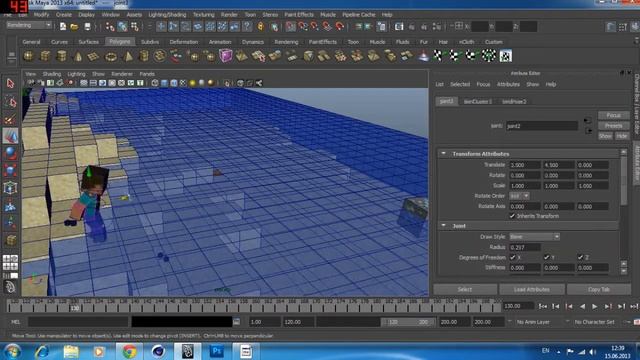Toggle Degrees of Freedom Y checkbox
The image size is (640, 360).
tap(546, 257)
